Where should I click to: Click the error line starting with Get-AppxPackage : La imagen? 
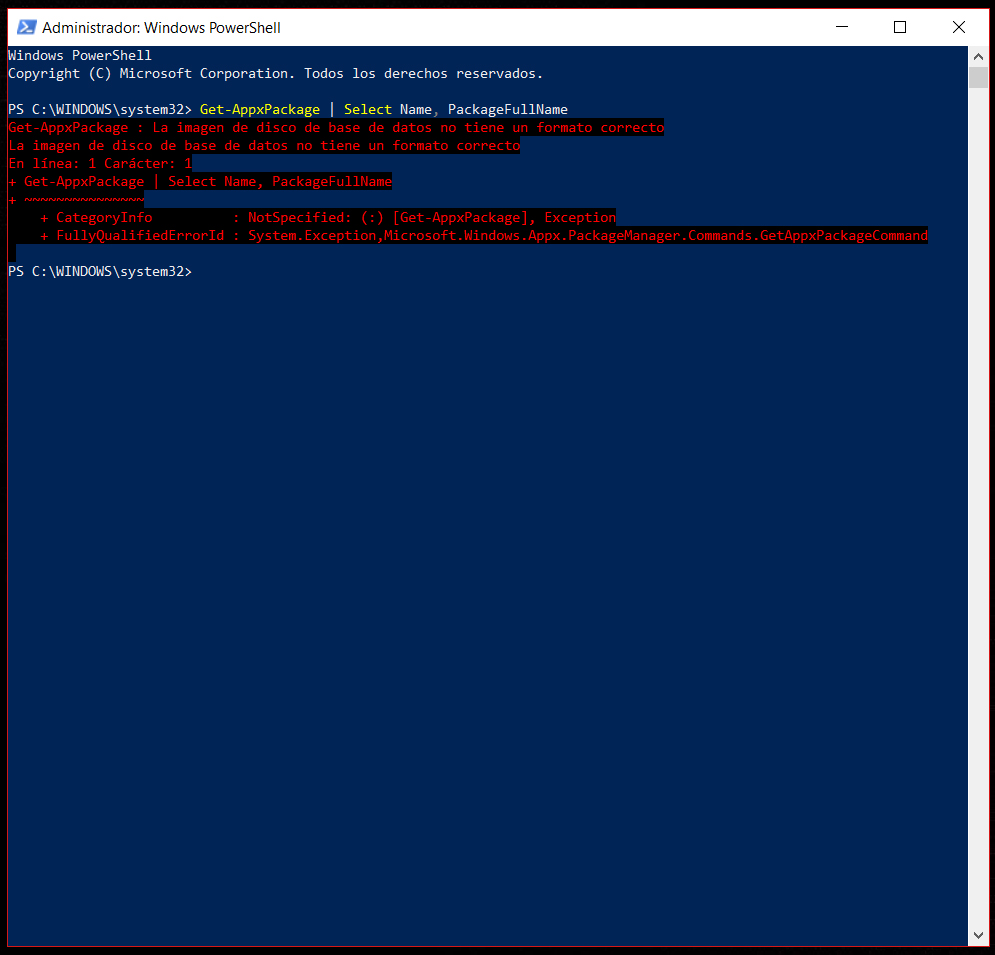pos(336,128)
